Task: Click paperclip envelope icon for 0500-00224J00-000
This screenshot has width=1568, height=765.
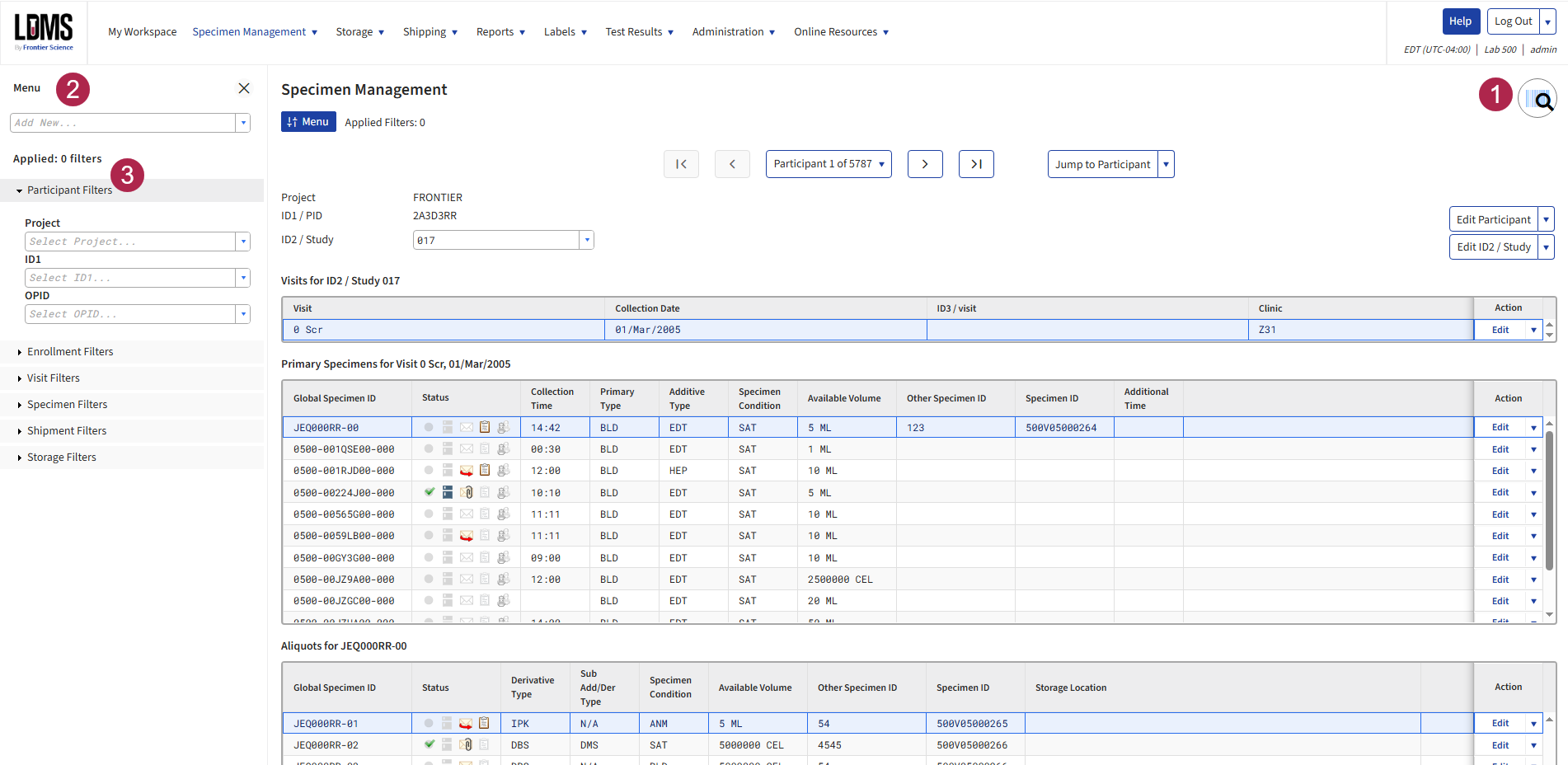Action: click(467, 492)
